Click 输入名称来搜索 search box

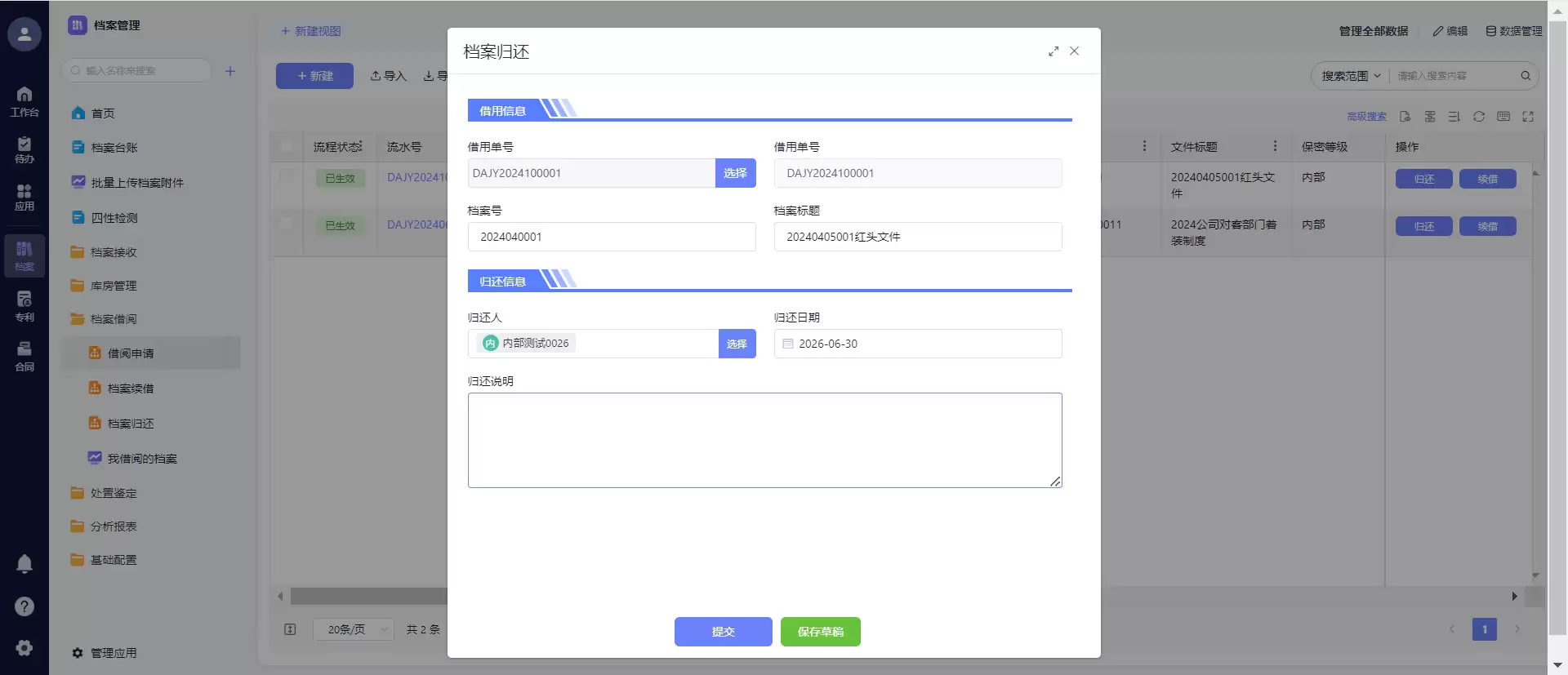(x=136, y=71)
